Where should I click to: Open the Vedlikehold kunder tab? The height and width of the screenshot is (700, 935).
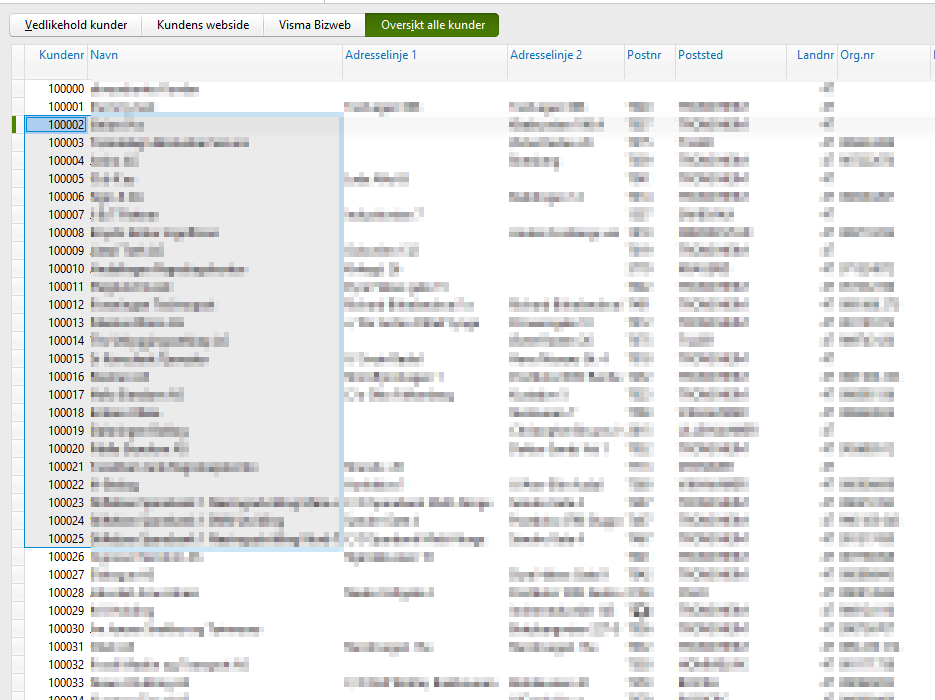coord(76,25)
